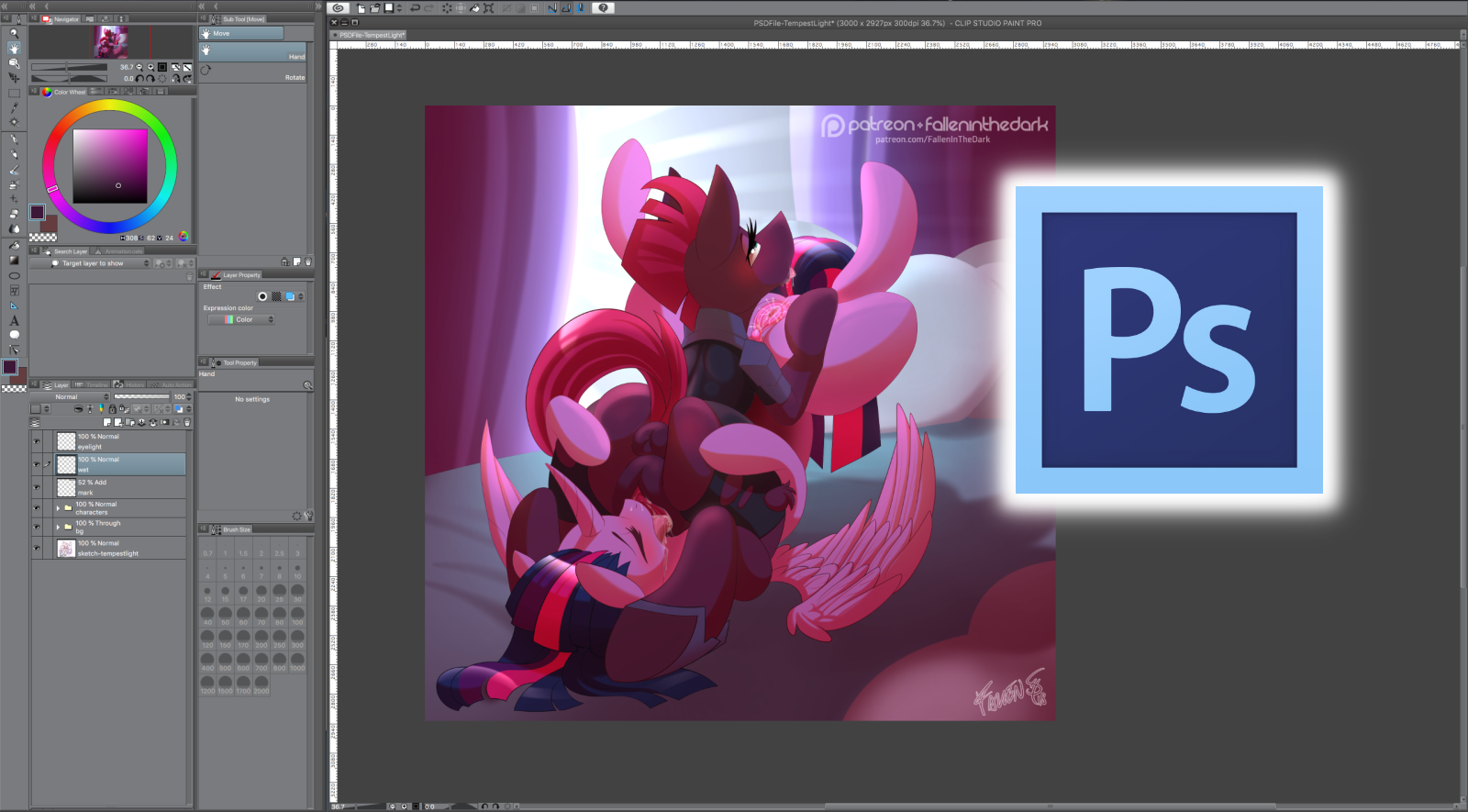Image resolution: width=1468 pixels, height=812 pixels.
Task: Switch to the Animation cels tab
Action: (119, 250)
